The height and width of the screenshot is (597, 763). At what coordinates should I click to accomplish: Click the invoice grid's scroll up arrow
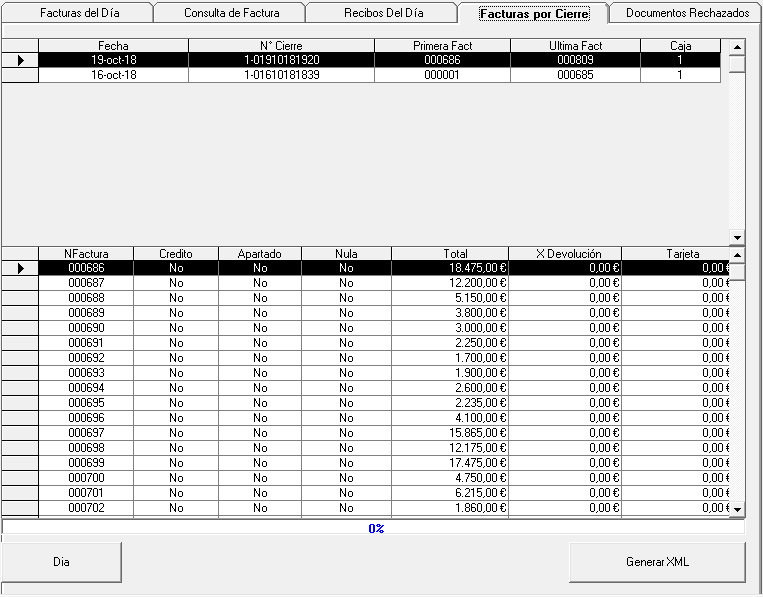coord(737,255)
